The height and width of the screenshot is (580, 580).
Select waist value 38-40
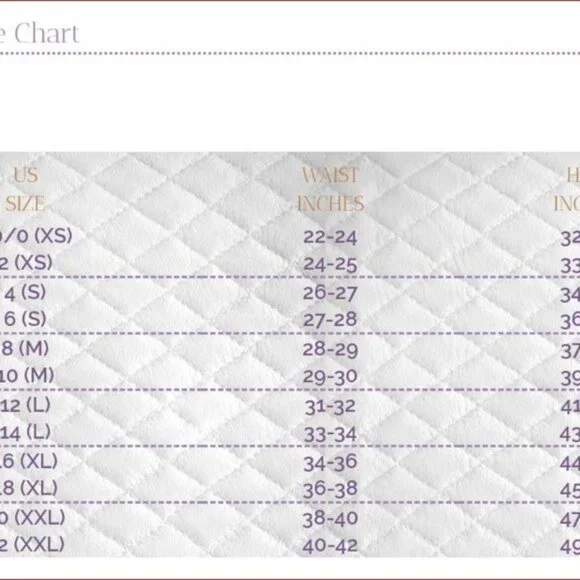click(x=330, y=519)
